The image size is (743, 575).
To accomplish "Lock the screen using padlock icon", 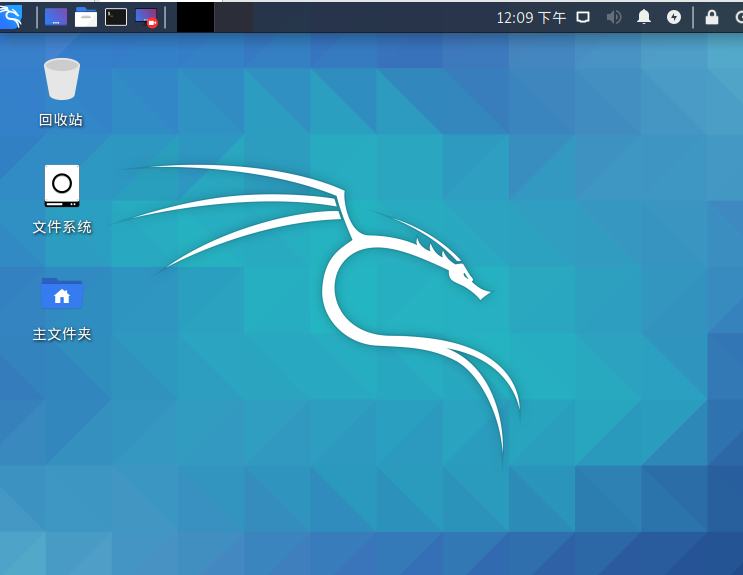I will pos(712,17).
